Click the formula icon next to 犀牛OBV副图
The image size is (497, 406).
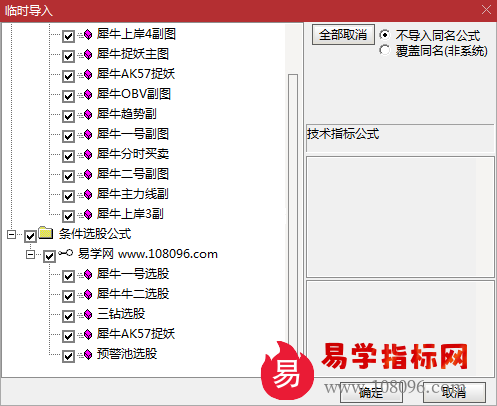(x=88, y=94)
